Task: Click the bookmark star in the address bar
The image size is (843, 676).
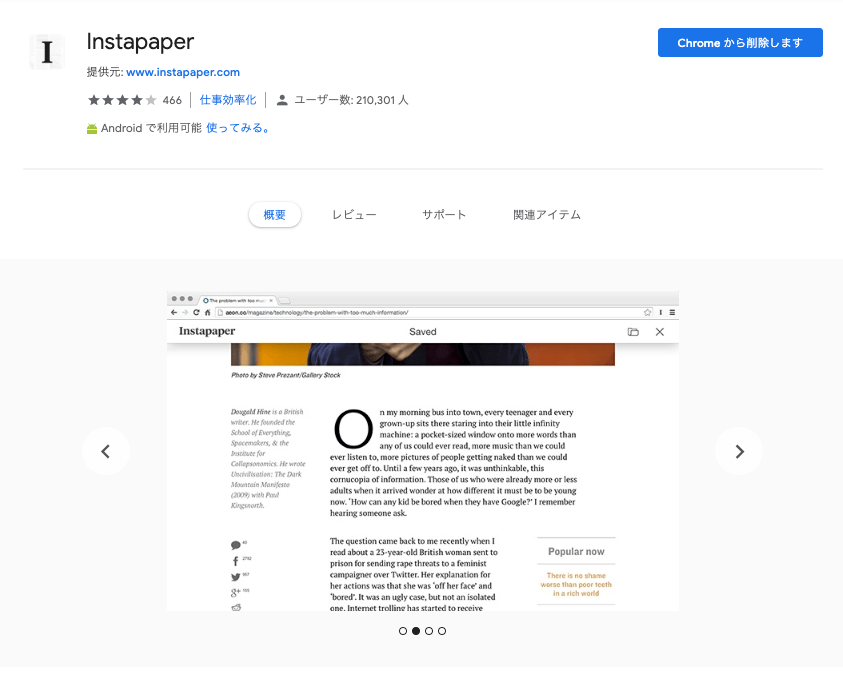Action: pyautogui.click(x=647, y=312)
